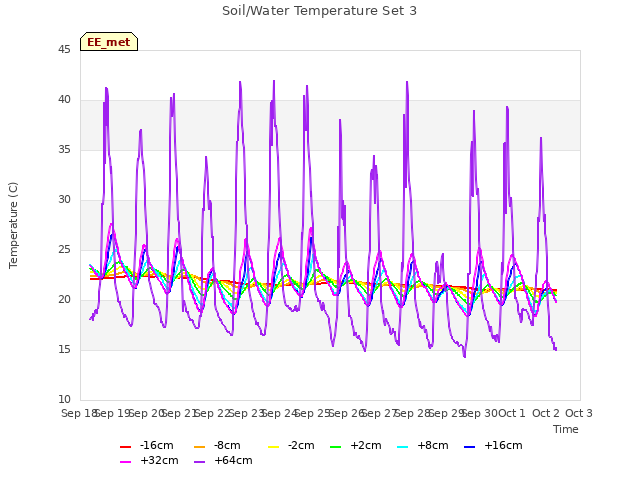Click the purple +64cm legend color marker
This screenshot has height=480, width=640.
tap(199, 462)
